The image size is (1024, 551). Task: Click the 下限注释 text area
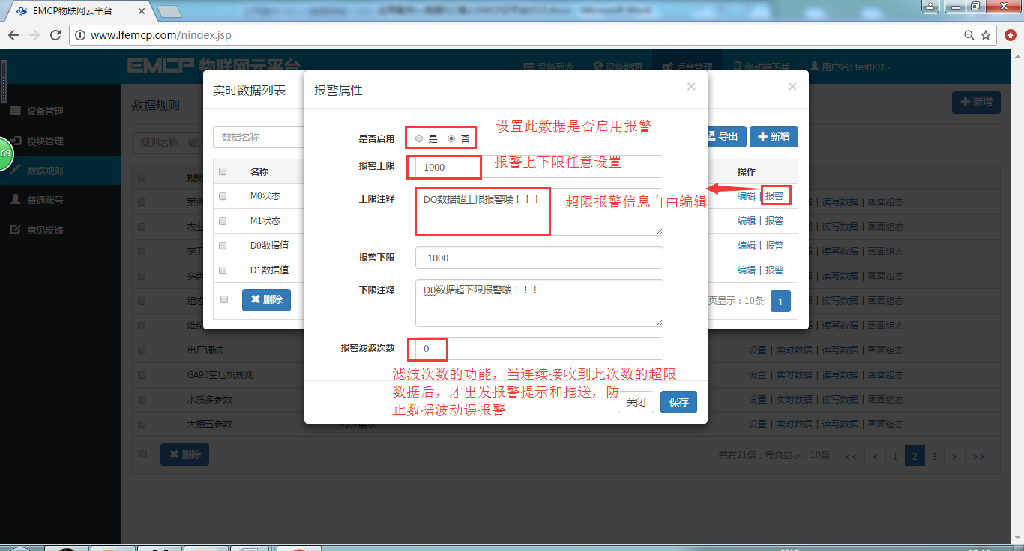point(539,302)
